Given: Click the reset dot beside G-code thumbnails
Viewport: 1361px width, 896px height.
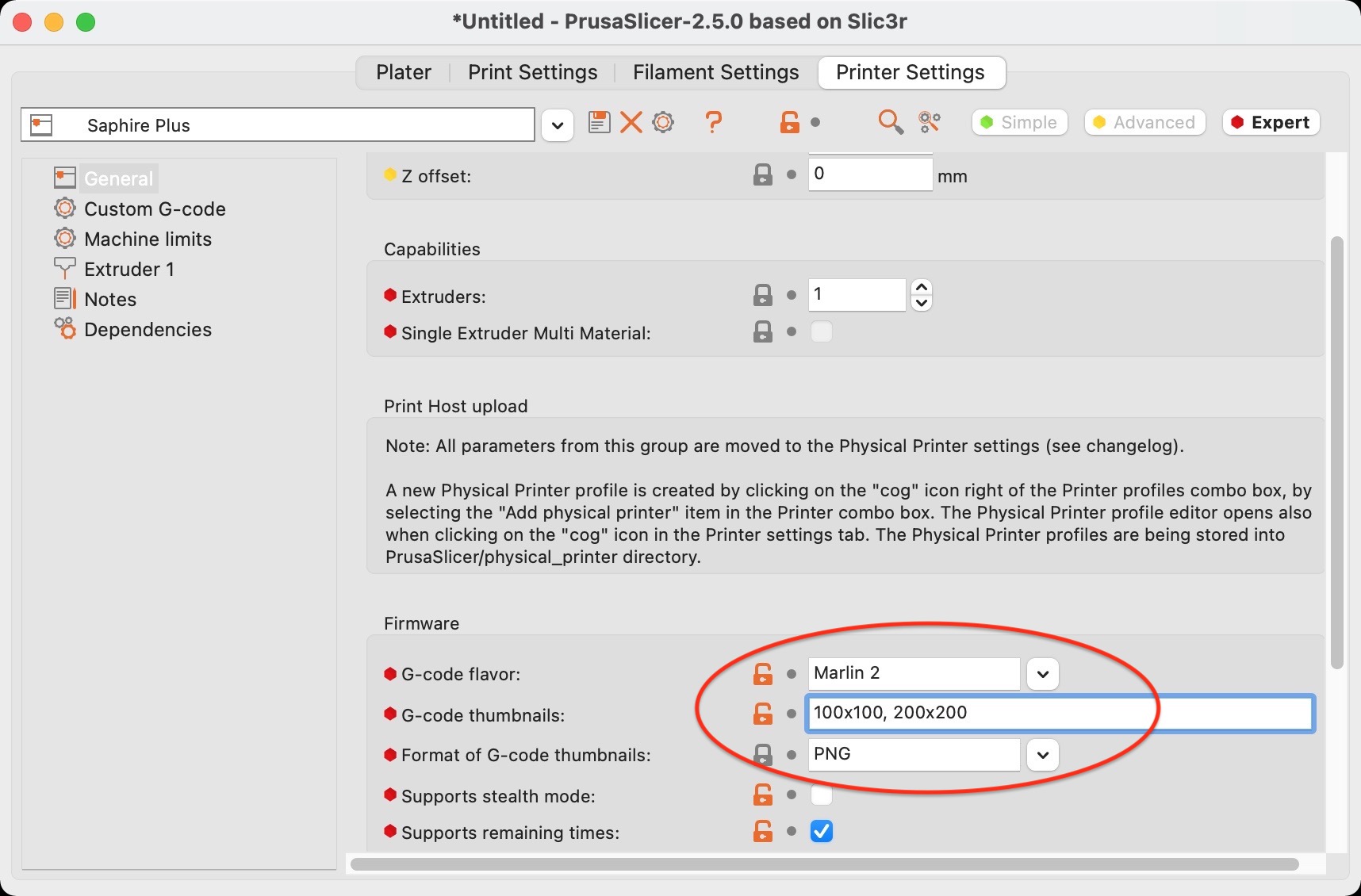Looking at the screenshot, I should 791,714.
